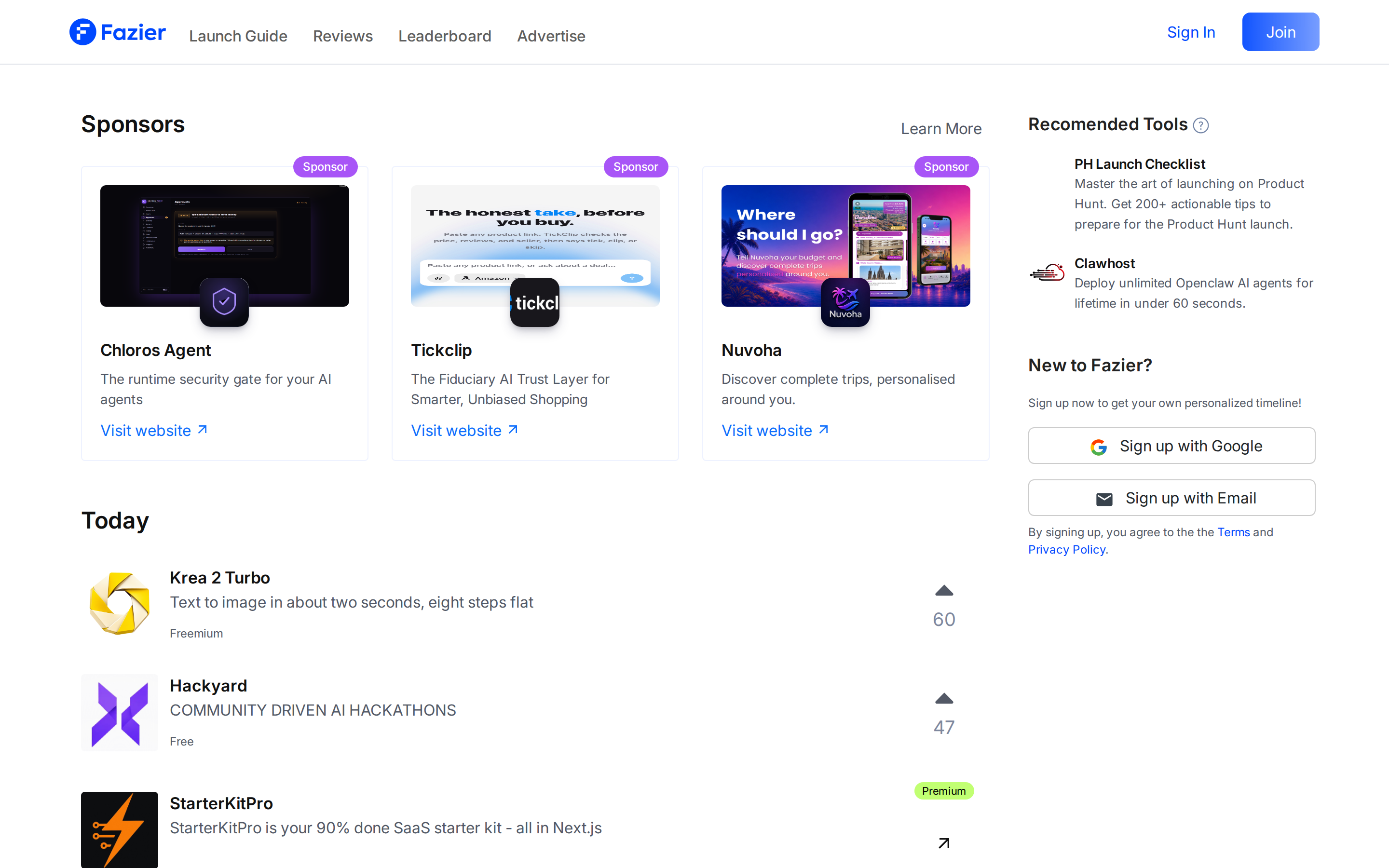
Task: Sign up with Google
Action: 1171,446
